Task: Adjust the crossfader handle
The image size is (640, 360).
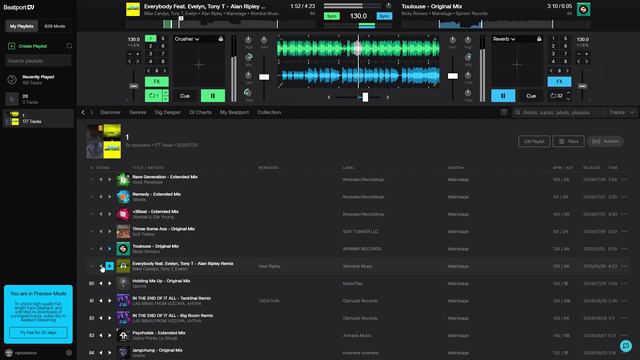Action: click(x=365, y=97)
